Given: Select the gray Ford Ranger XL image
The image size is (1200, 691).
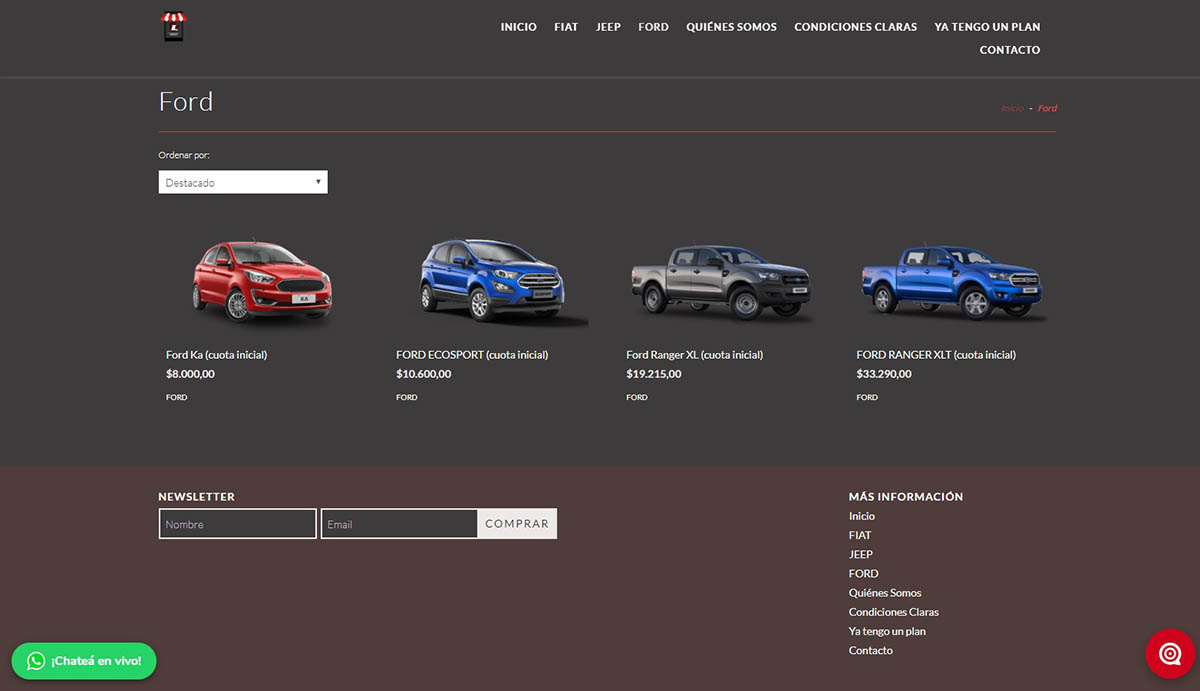Looking at the screenshot, I should (x=721, y=281).
